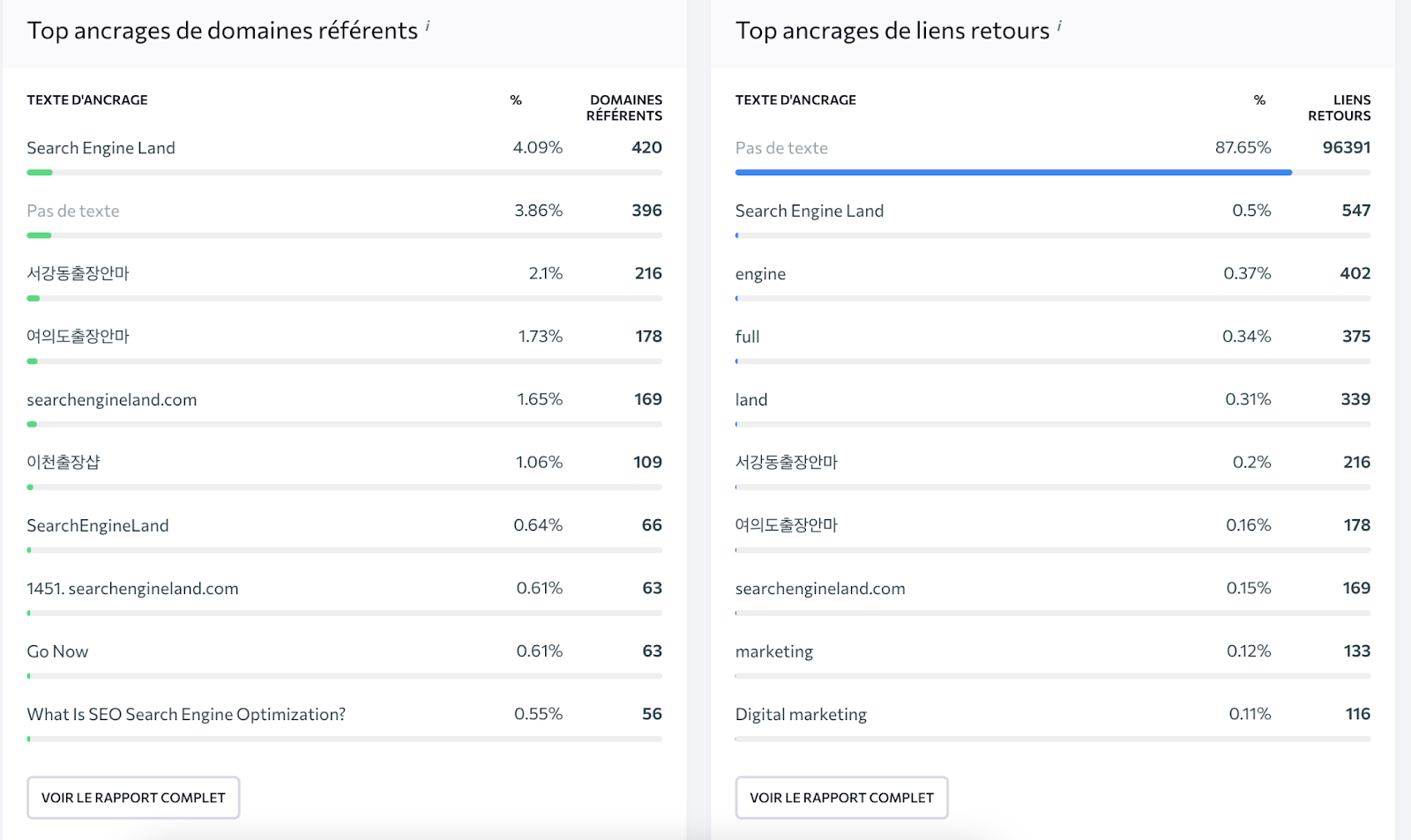This screenshot has width=1411, height=840.
Task: Click backlinks count 96391
Action: pyautogui.click(x=1346, y=147)
